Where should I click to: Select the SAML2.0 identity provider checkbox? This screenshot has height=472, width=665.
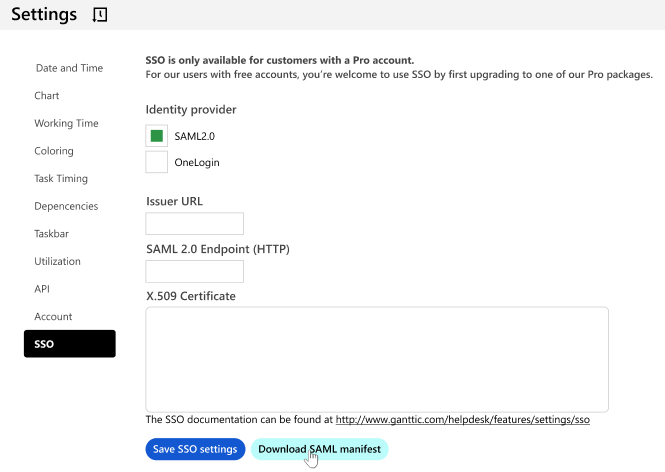(156, 136)
